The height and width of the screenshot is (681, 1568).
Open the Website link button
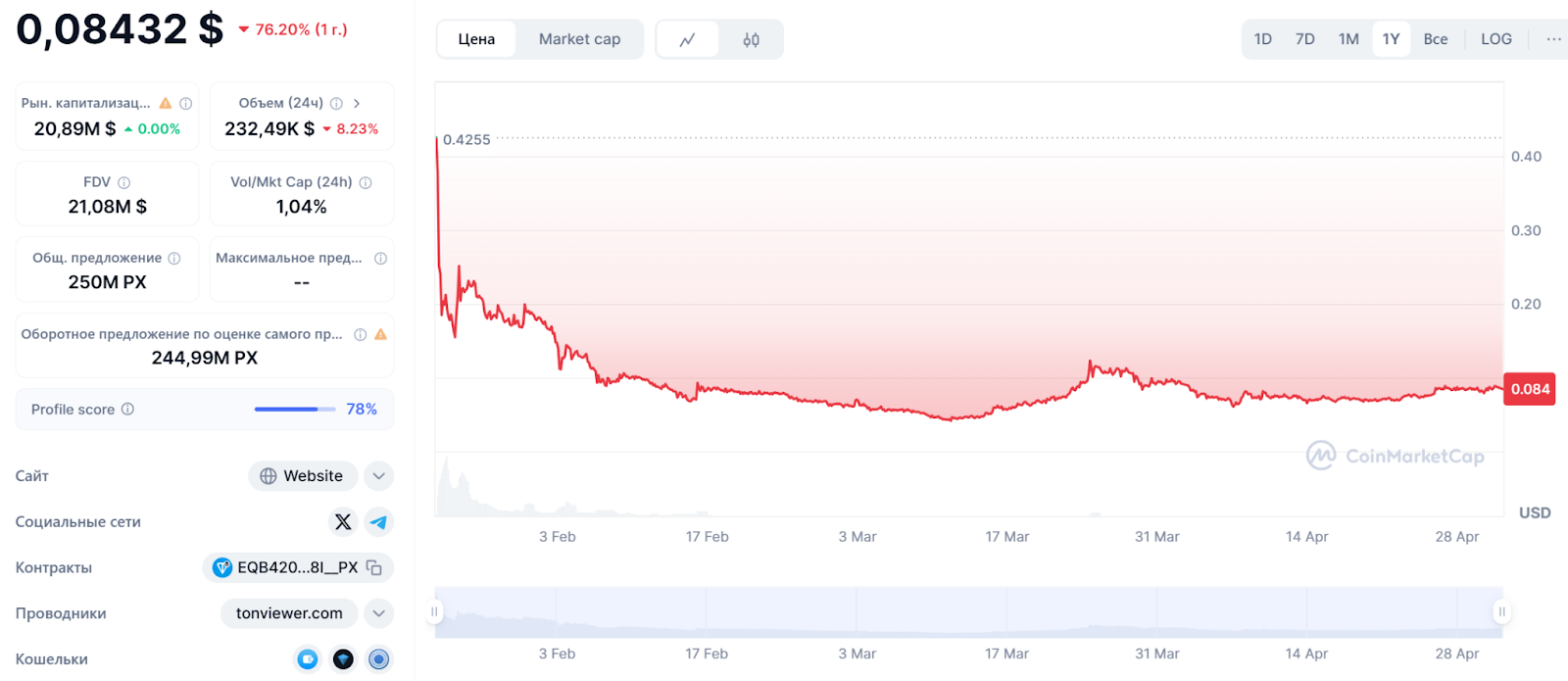point(302,476)
